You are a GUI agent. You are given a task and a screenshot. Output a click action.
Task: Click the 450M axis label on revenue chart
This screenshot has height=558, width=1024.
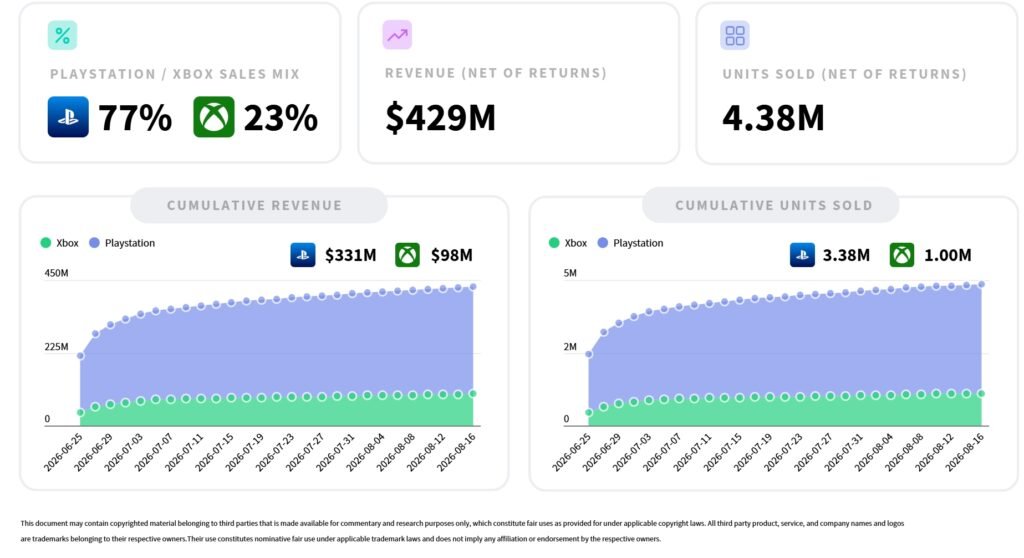click(x=56, y=273)
